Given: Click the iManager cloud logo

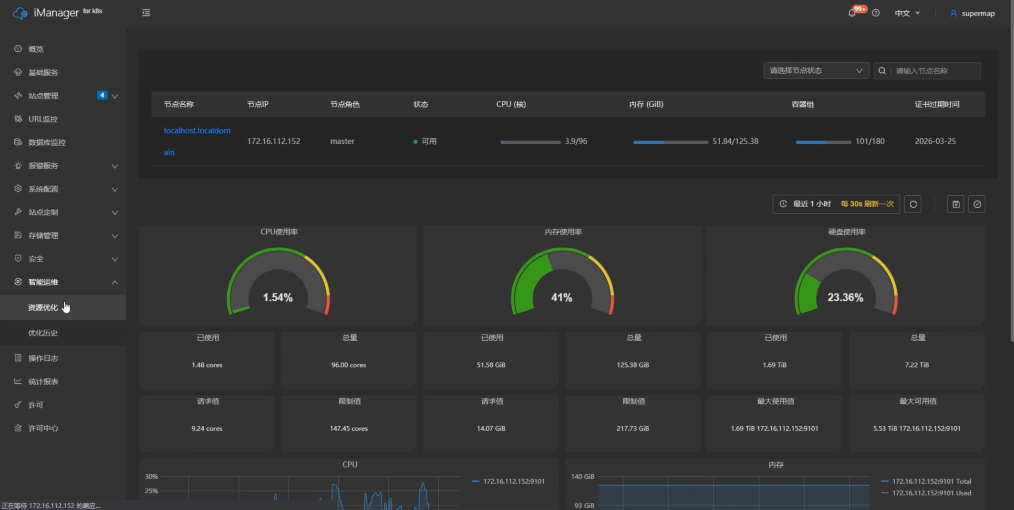Looking at the screenshot, I should pos(20,13).
